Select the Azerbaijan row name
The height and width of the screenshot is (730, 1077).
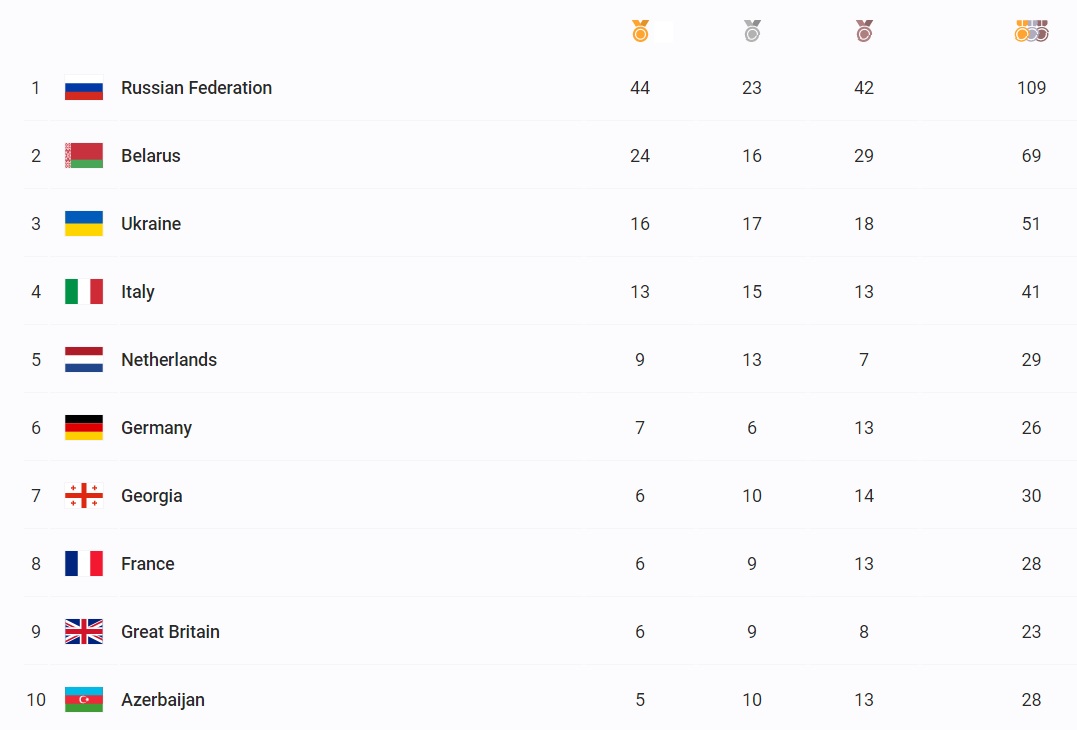pos(163,700)
